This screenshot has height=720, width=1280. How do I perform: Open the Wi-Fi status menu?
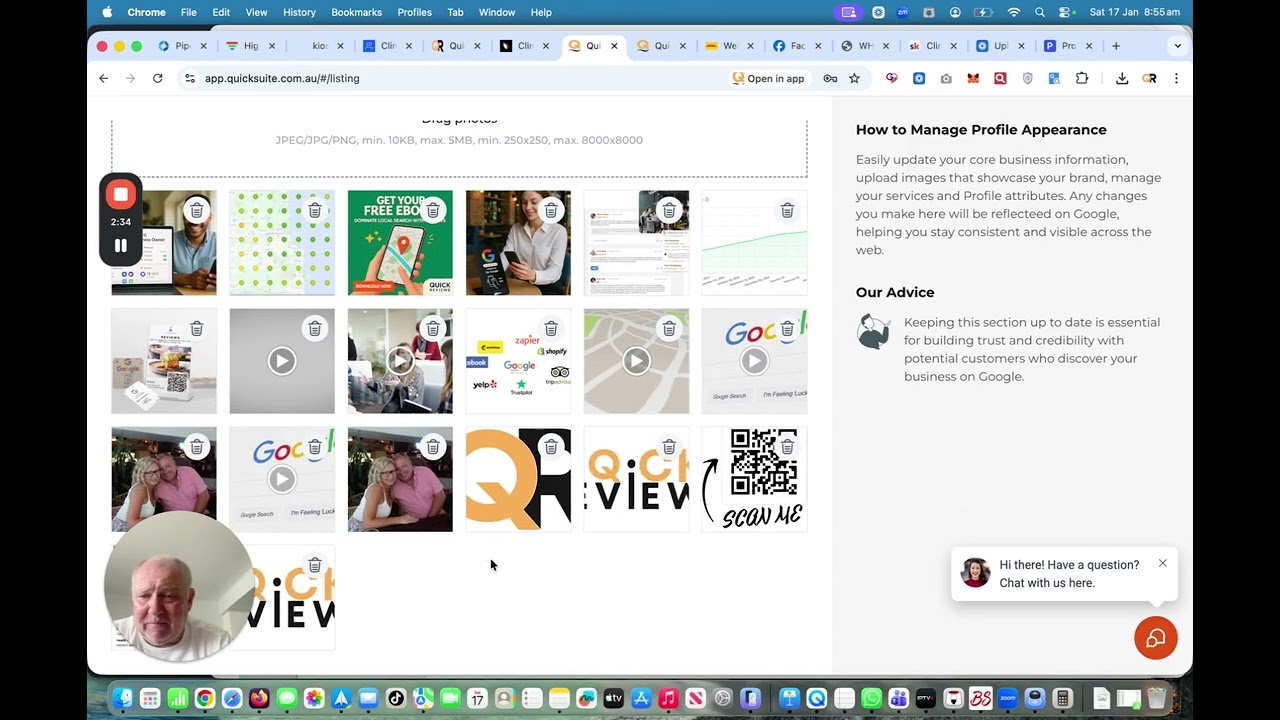(1014, 12)
